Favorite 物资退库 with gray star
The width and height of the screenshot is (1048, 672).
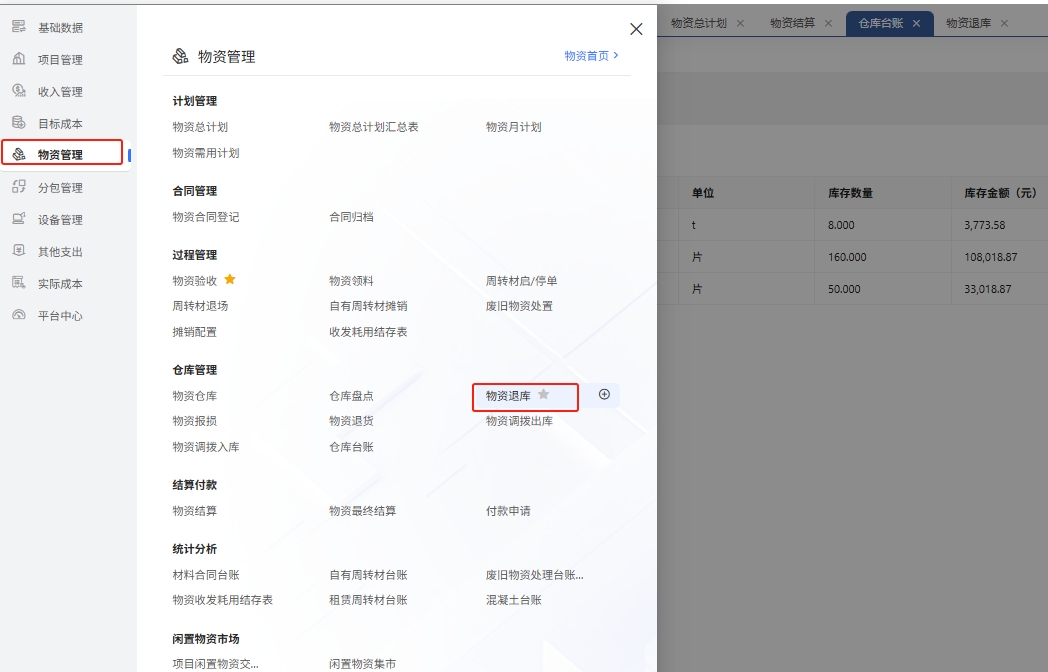[544, 395]
